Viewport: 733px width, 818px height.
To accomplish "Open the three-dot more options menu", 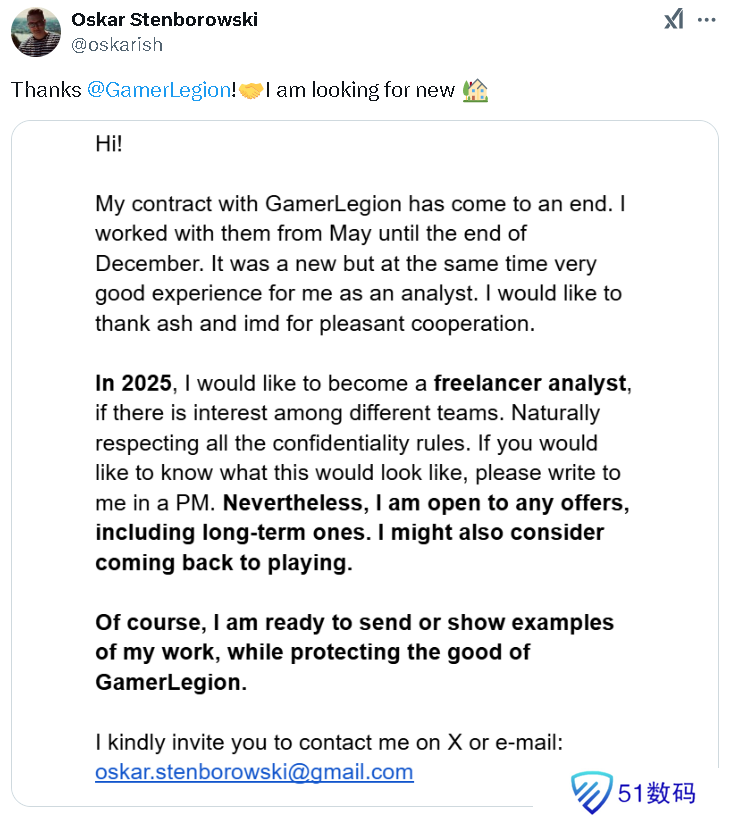I will pos(706,20).
